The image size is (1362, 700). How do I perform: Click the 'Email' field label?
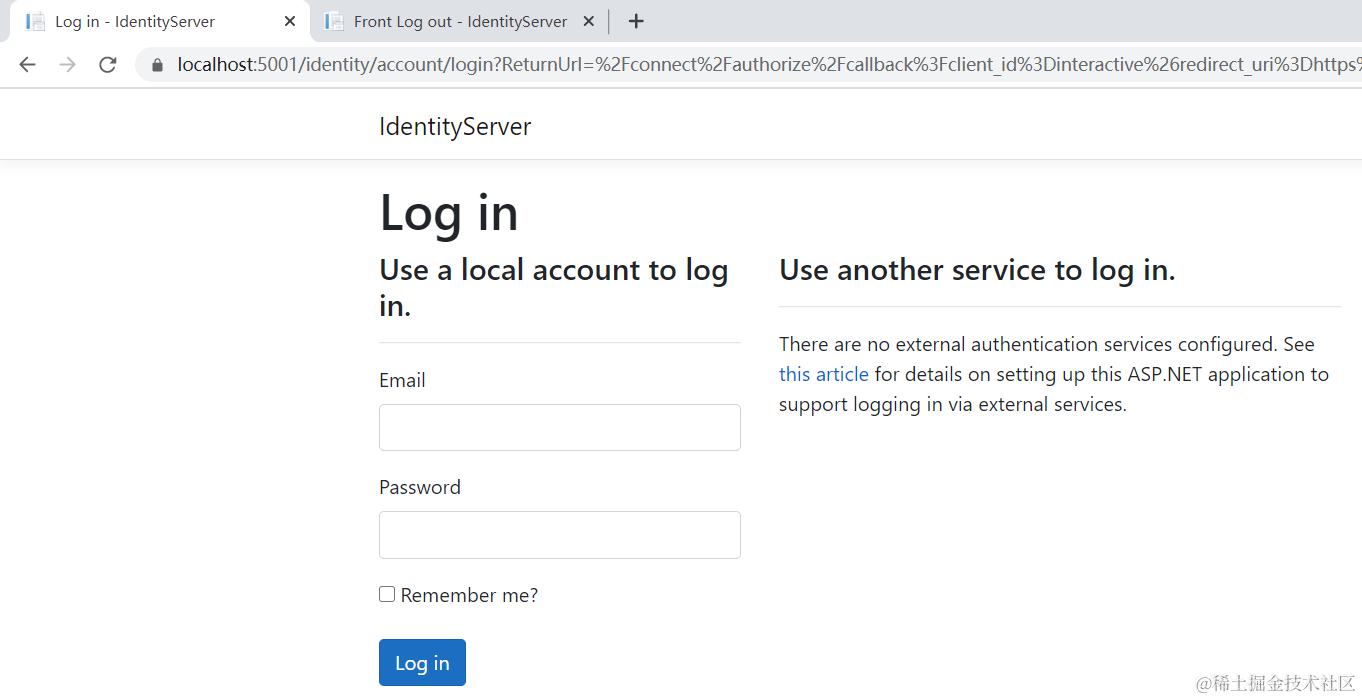pos(402,380)
